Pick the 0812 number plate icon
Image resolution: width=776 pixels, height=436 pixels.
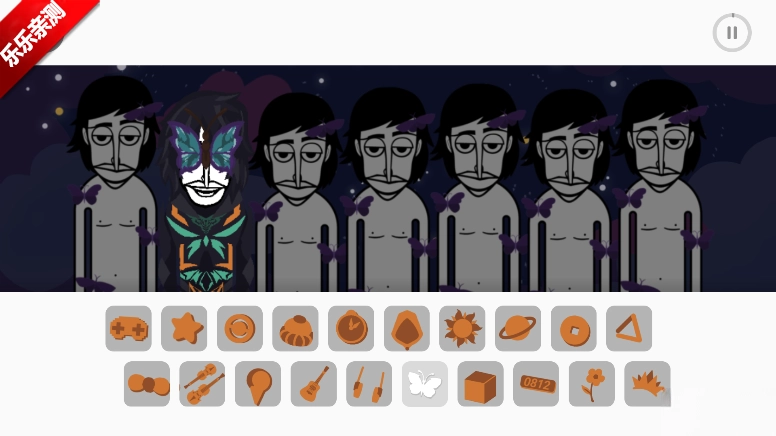pyautogui.click(x=536, y=384)
